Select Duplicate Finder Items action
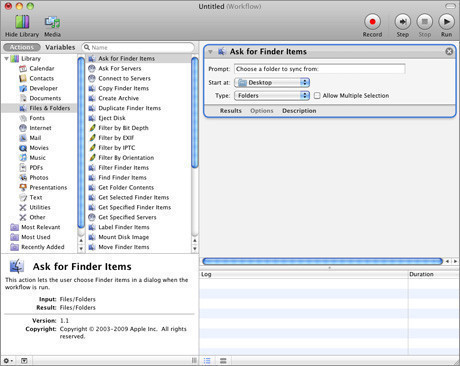Viewport: 460px width, 366px height. [x=139, y=108]
